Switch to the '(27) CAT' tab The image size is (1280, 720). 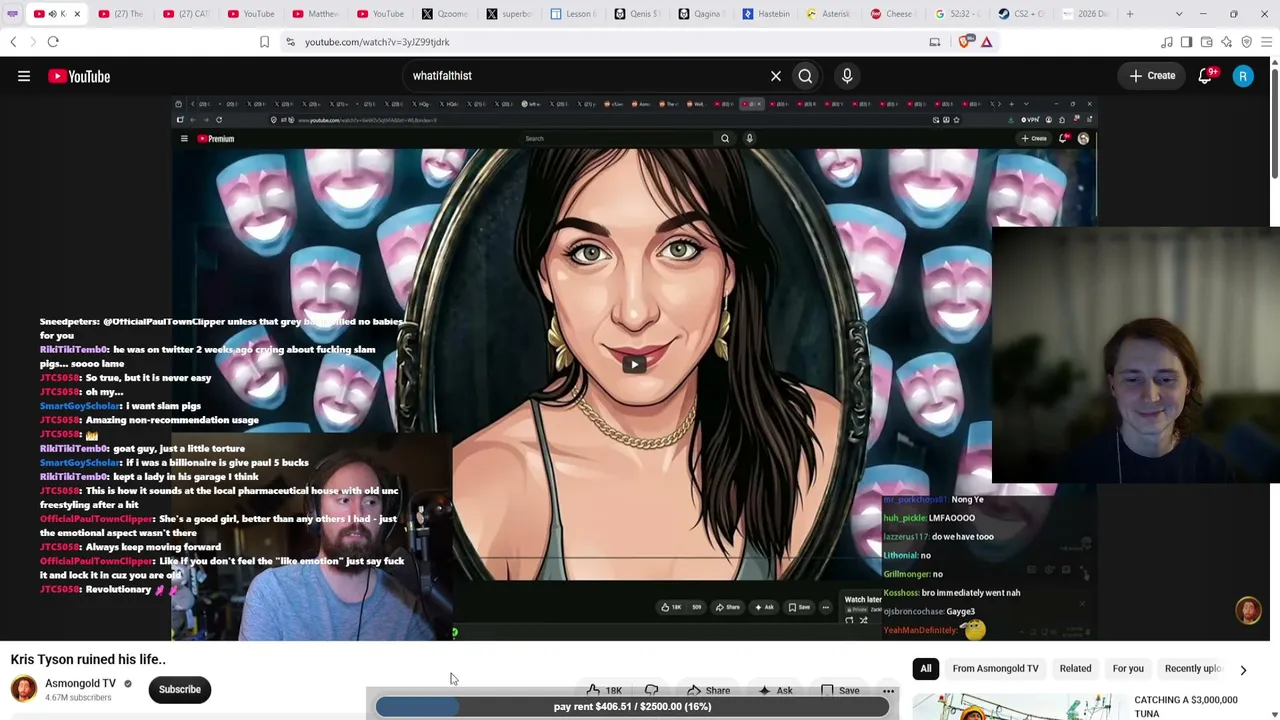(x=186, y=14)
